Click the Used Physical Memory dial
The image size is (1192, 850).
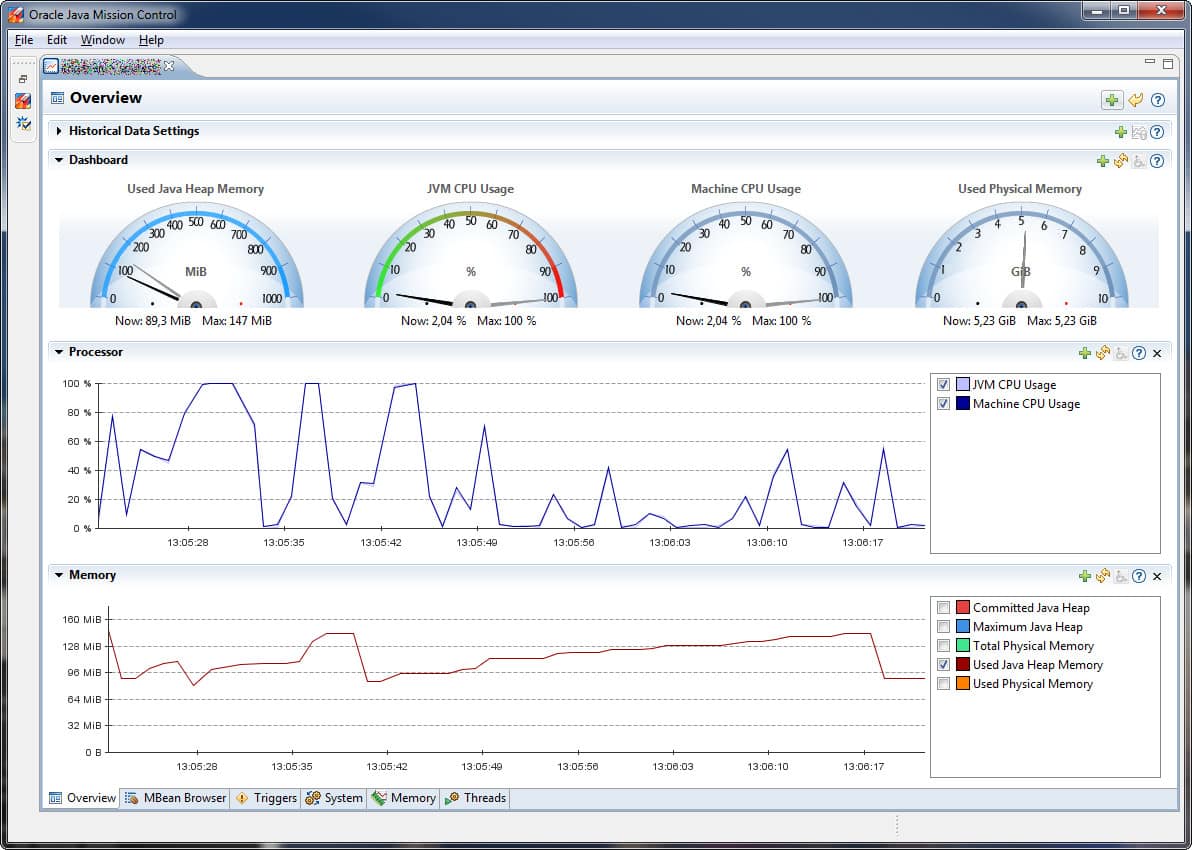tap(1021, 257)
